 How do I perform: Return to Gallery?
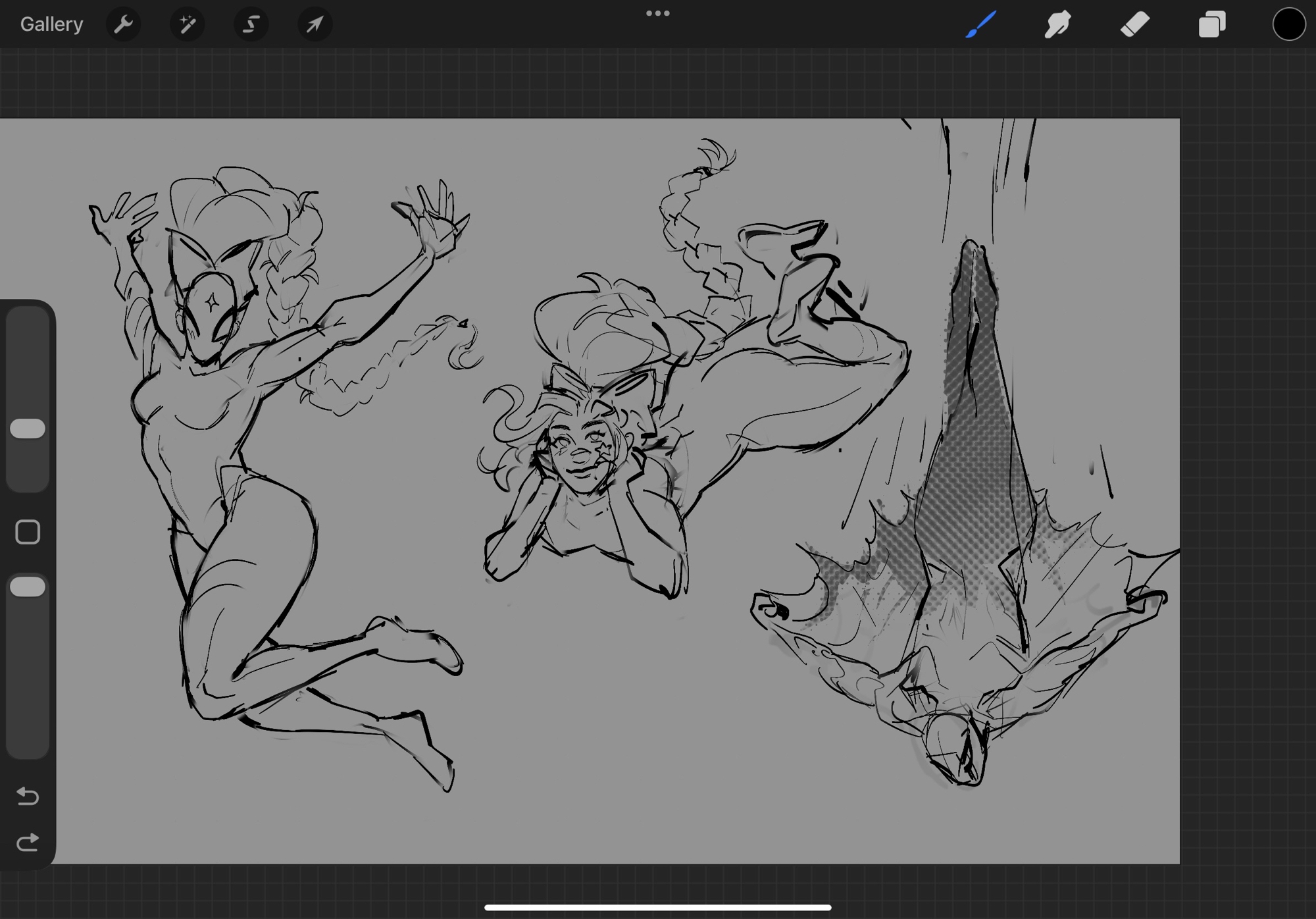51,24
